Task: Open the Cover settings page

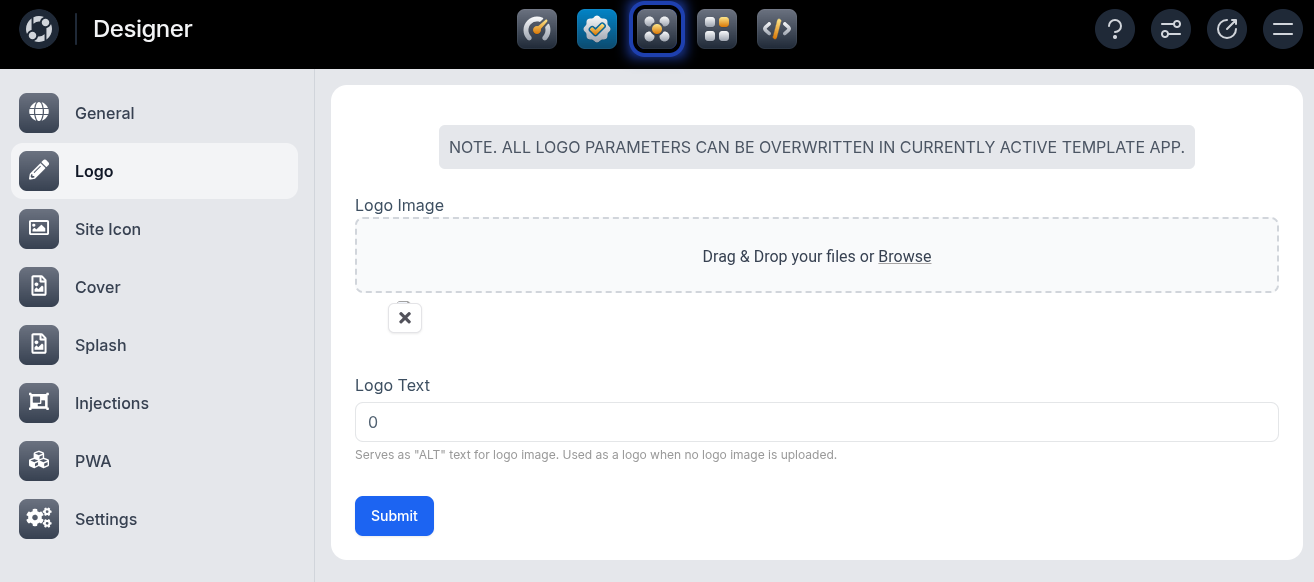Action: (97, 287)
